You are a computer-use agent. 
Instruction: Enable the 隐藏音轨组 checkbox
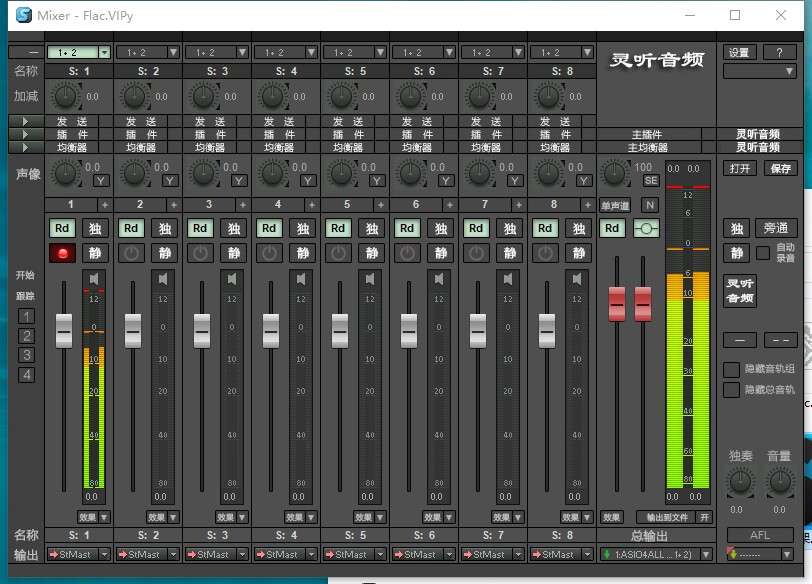tap(731, 370)
